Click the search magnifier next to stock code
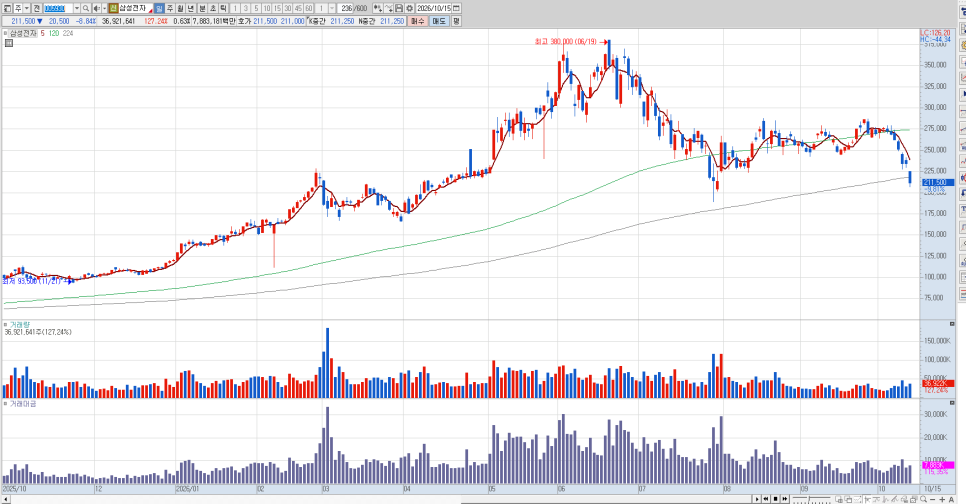This screenshot has width=966, height=504. point(86,8)
